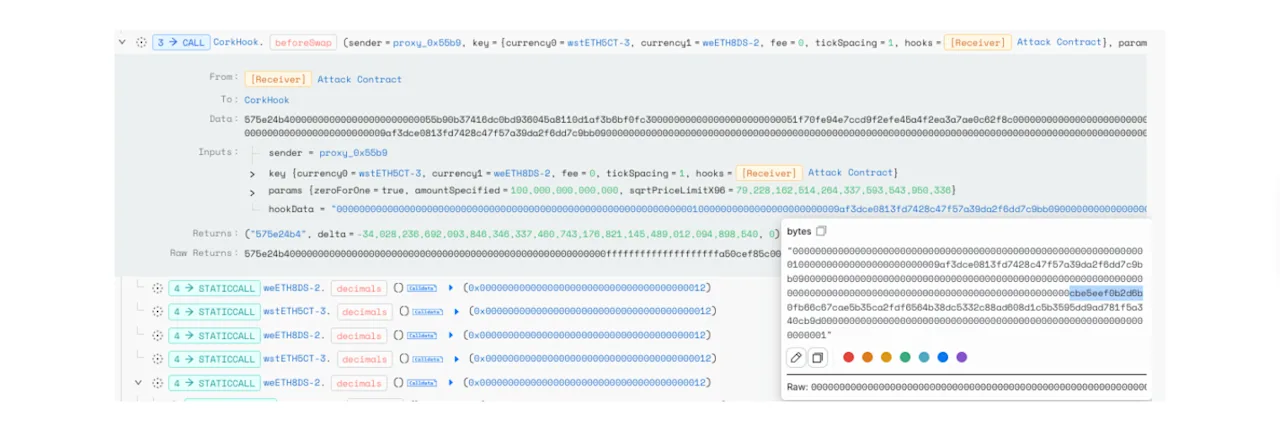
Task: Expand return arrow in fourth STATICCALL row
Action: pyautogui.click(x=457, y=358)
